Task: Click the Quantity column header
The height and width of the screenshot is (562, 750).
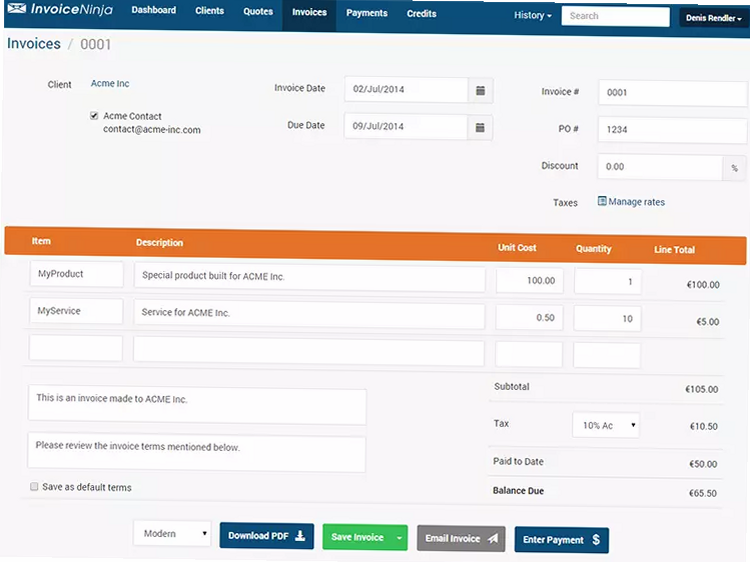Action: pyautogui.click(x=593, y=249)
